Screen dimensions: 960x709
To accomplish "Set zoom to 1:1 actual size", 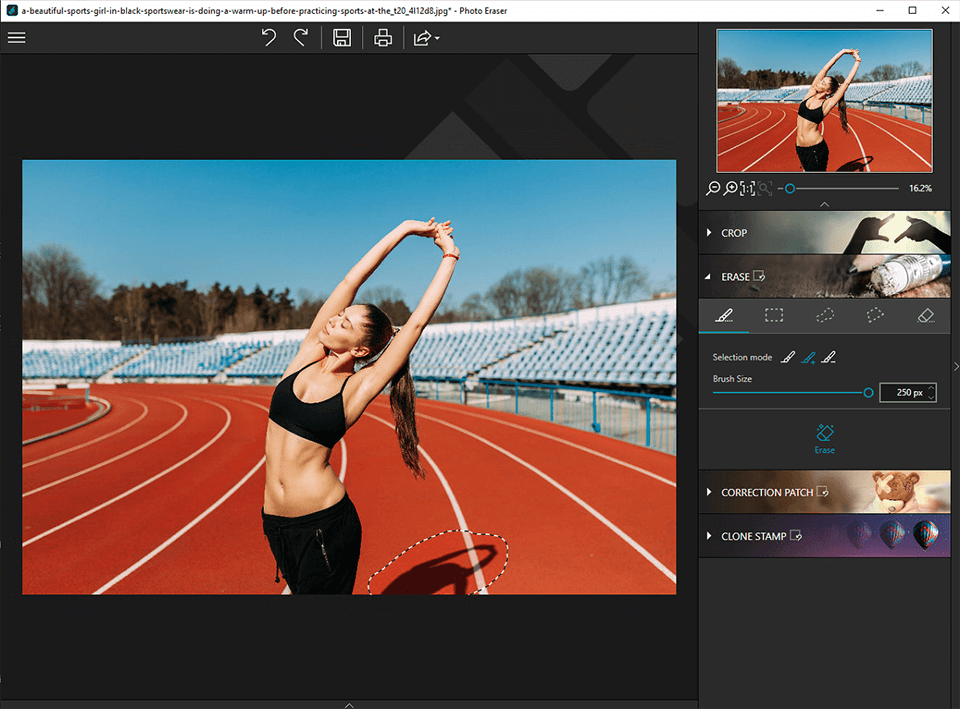I will (748, 188).
